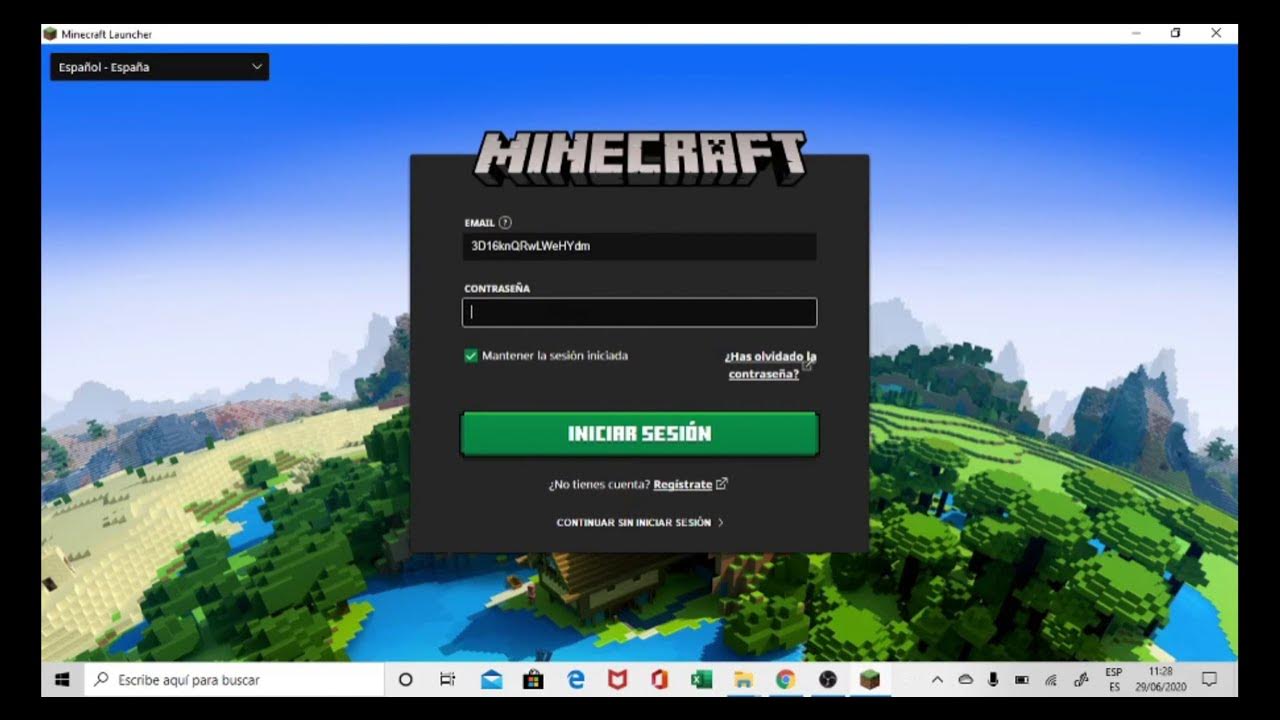This screenshot has width=1280, height=720.
Task: Show hidden system tray icons
Action: tap(937, 680)
